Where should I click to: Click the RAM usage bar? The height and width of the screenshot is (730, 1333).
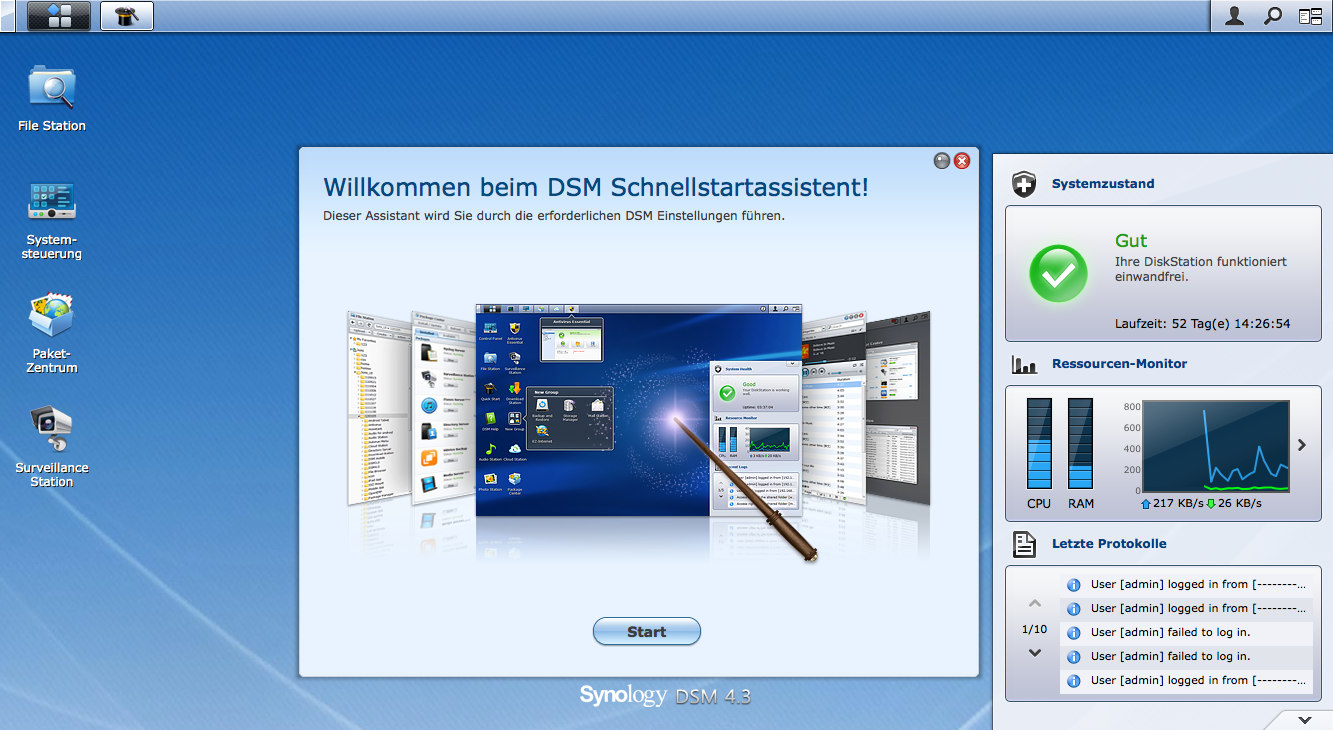tap(1081, 443)
